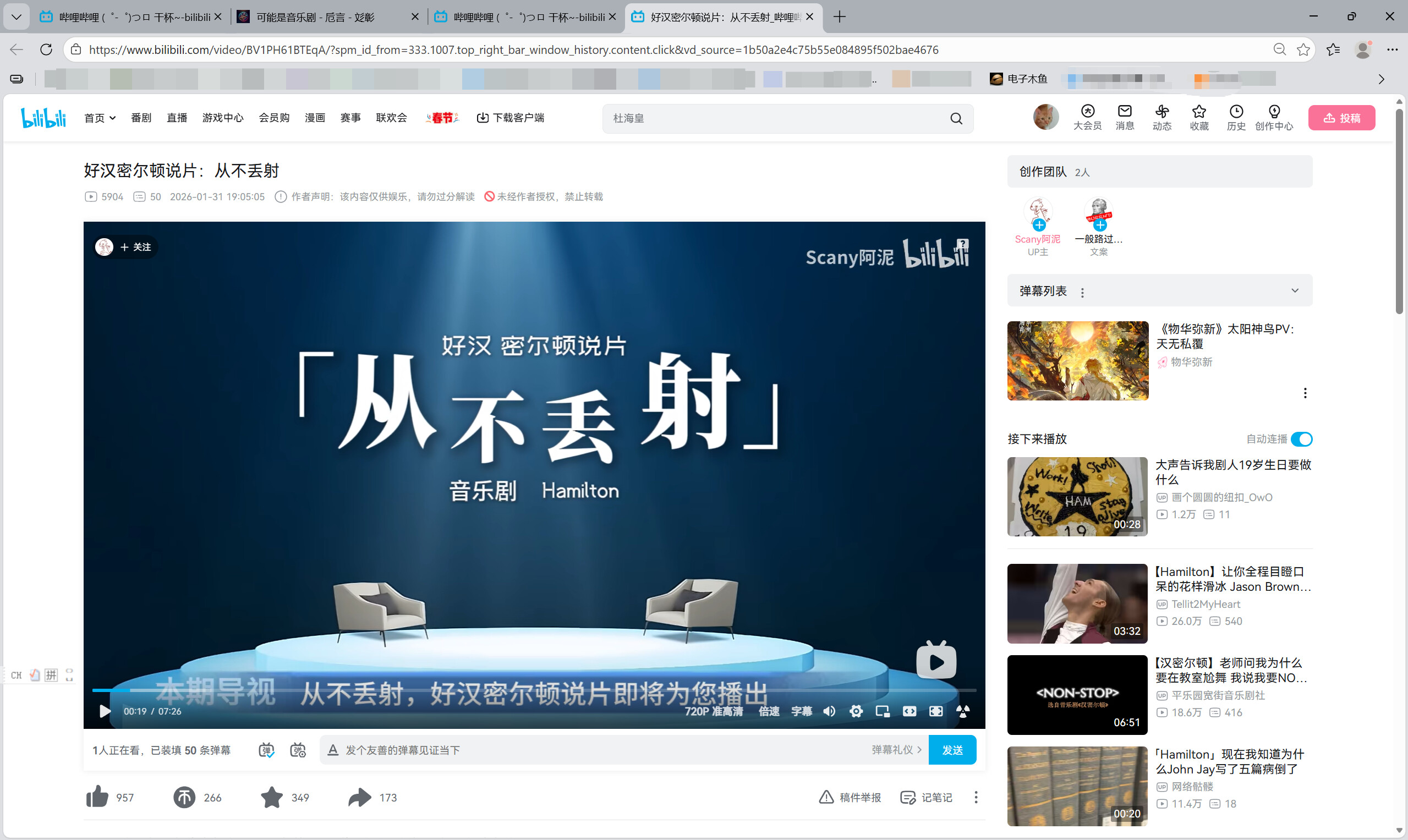Screen dimensions: 1408x840
Task: Enter fullscreen mode on the player
Action: click(936, 711)
